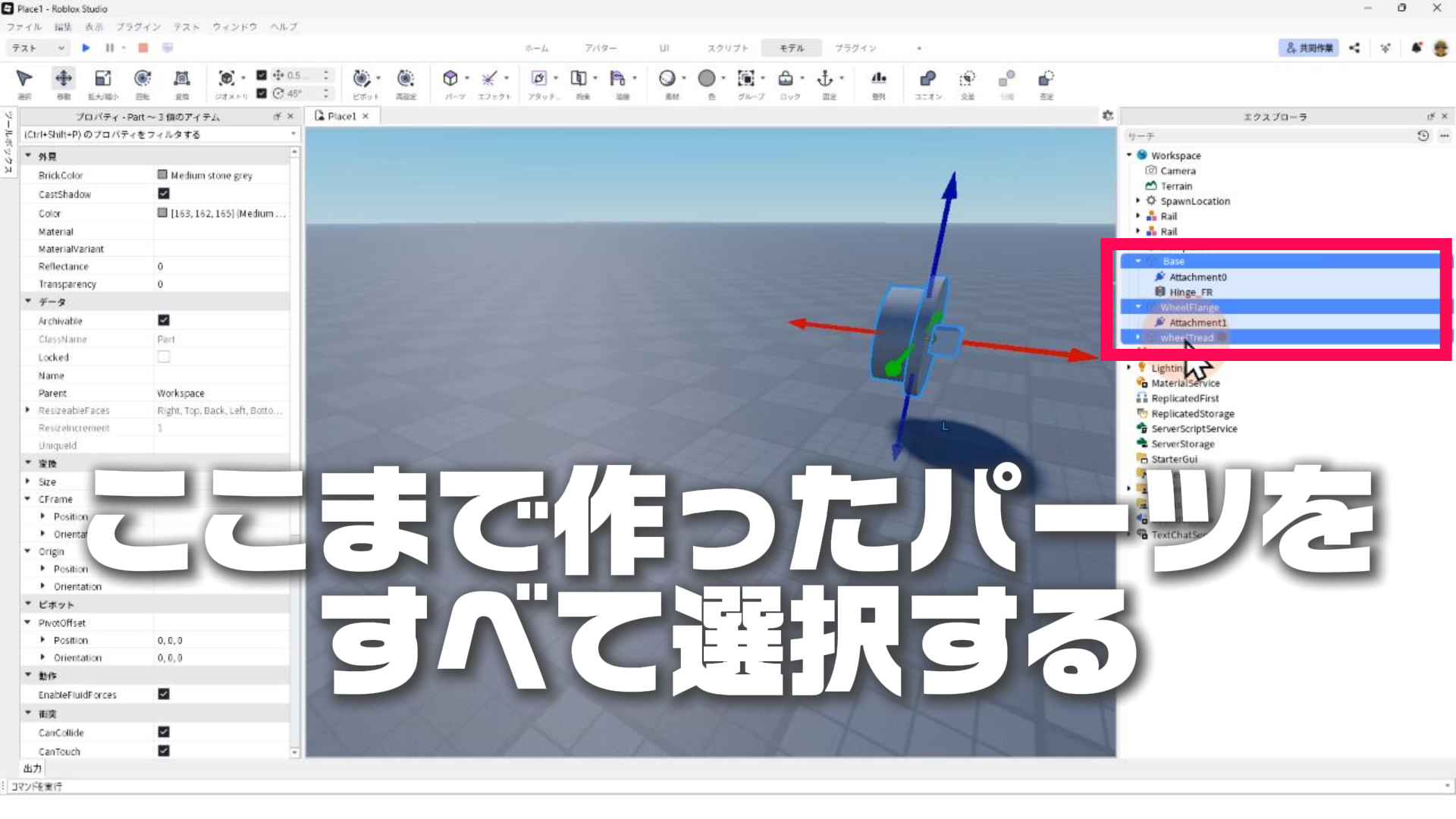This screenshot has height=819, width=1456.
Task: Click the Part (パーツ) insert icon
Action: (451, 79)
